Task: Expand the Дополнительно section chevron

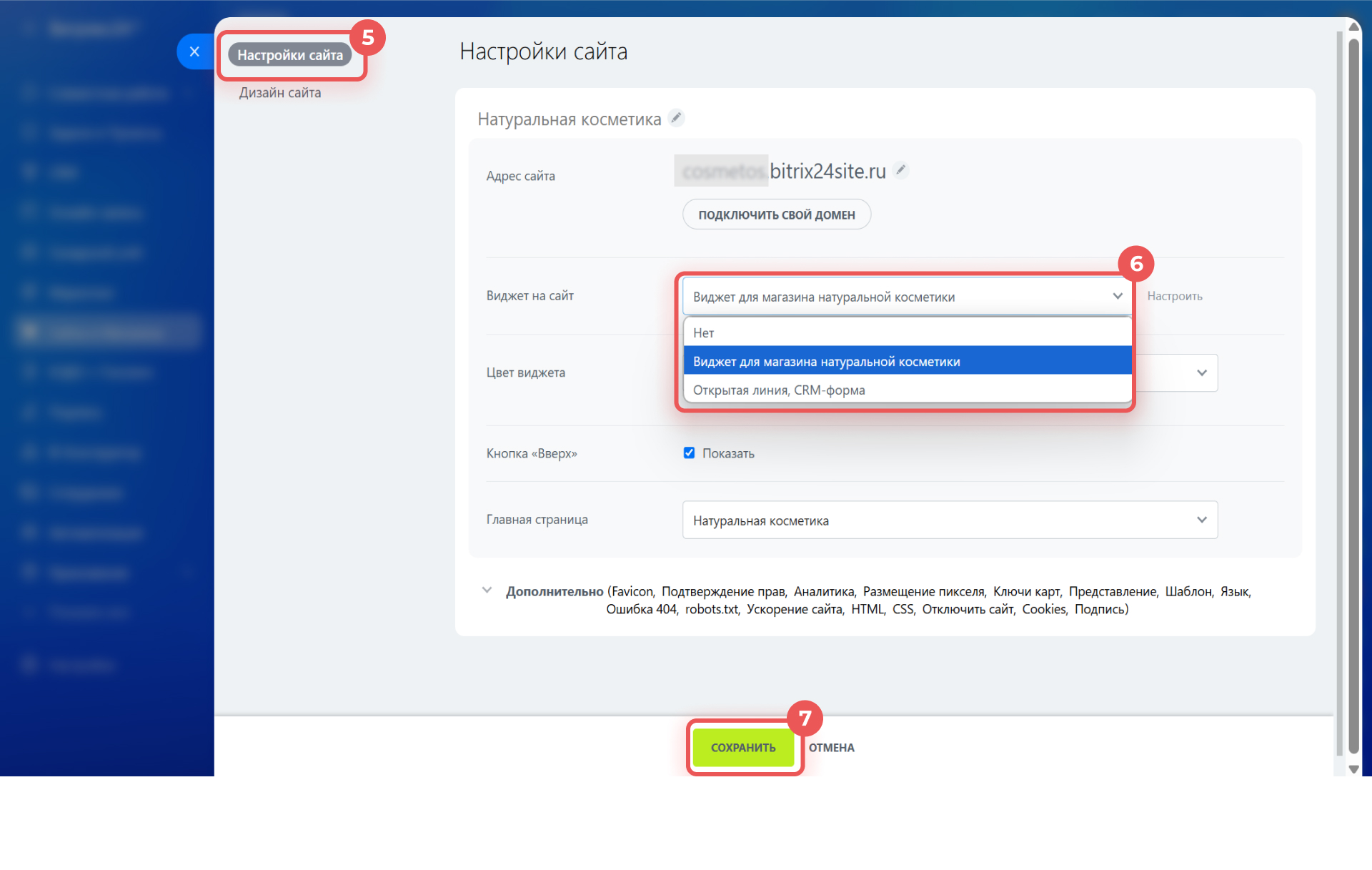Action: tap(487, 590)
